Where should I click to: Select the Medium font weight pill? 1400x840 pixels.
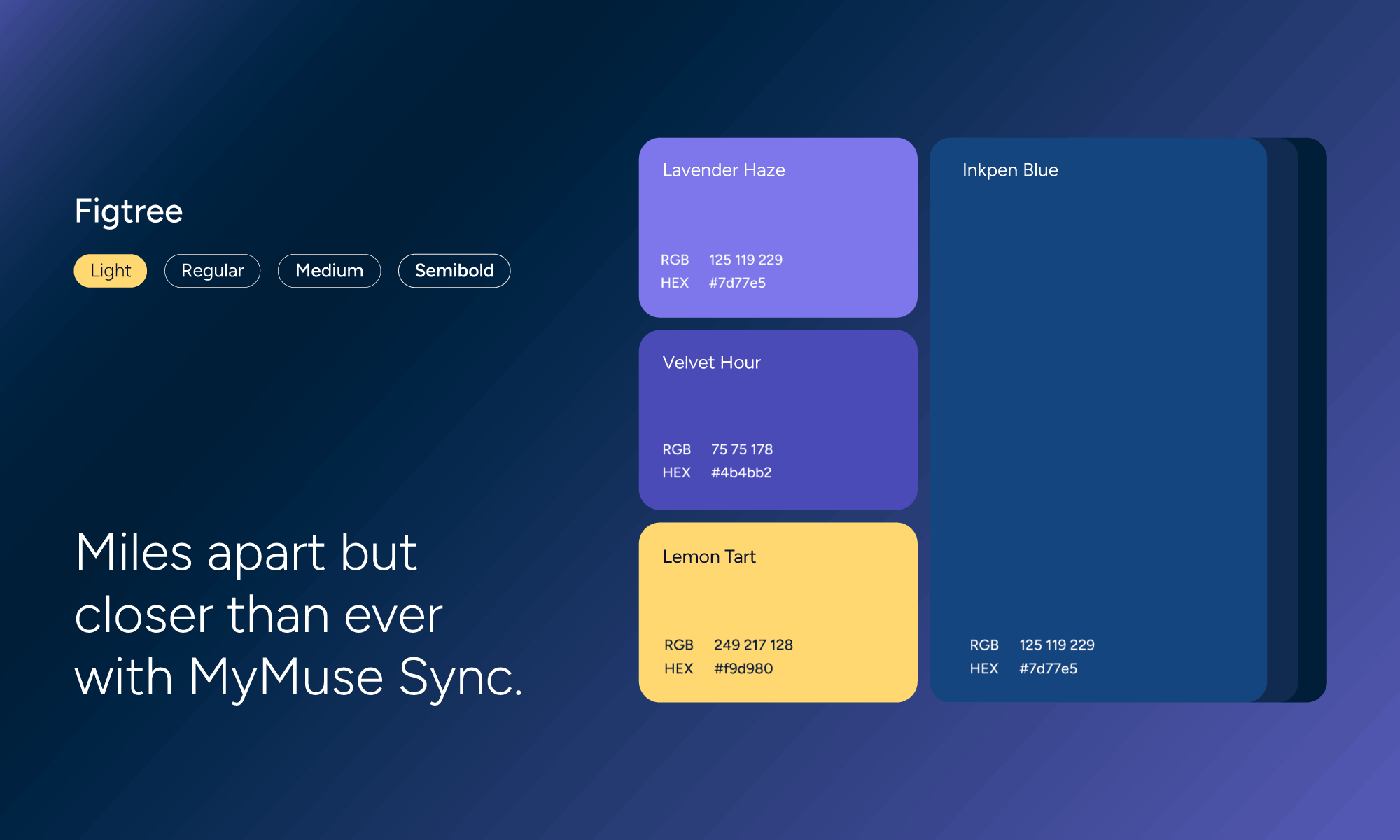coord(329,271)
